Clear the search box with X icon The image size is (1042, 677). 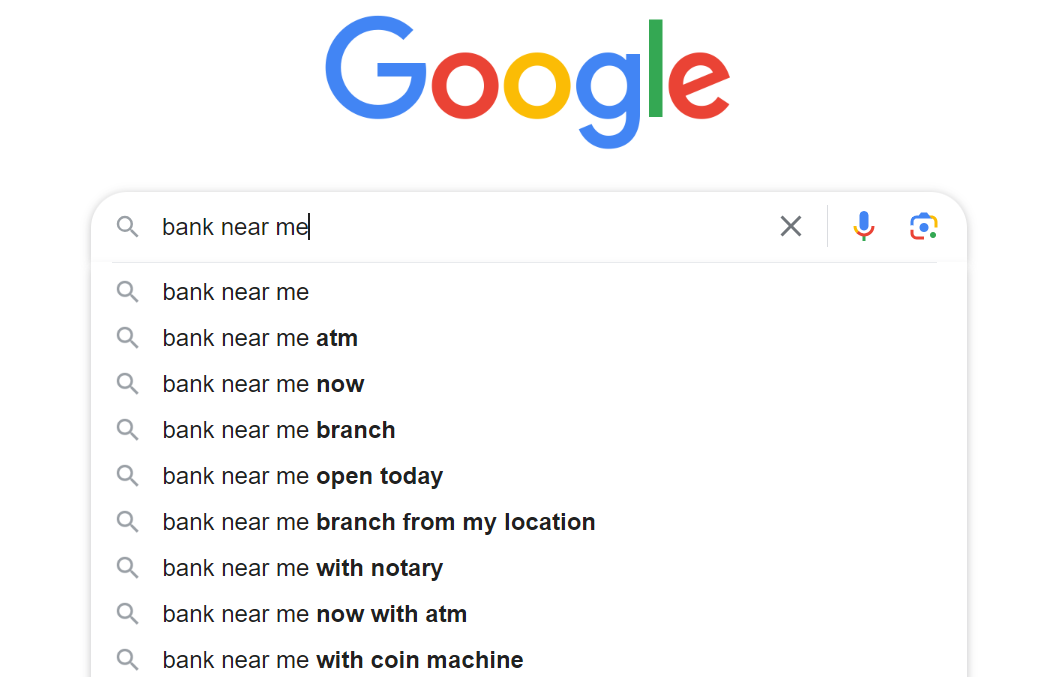click(791, 227)
